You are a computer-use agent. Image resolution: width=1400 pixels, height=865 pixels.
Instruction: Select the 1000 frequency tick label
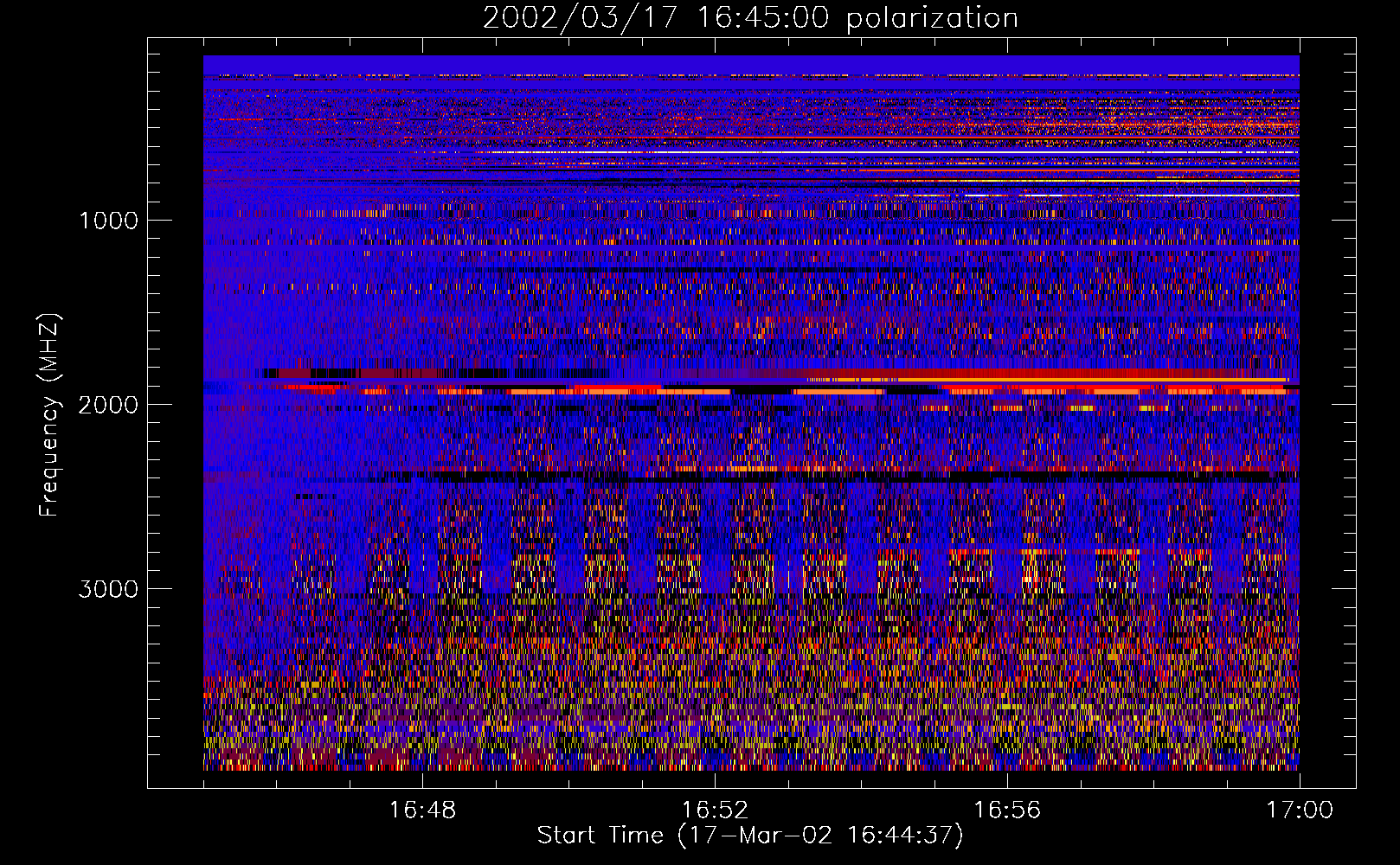coord(108,221)
